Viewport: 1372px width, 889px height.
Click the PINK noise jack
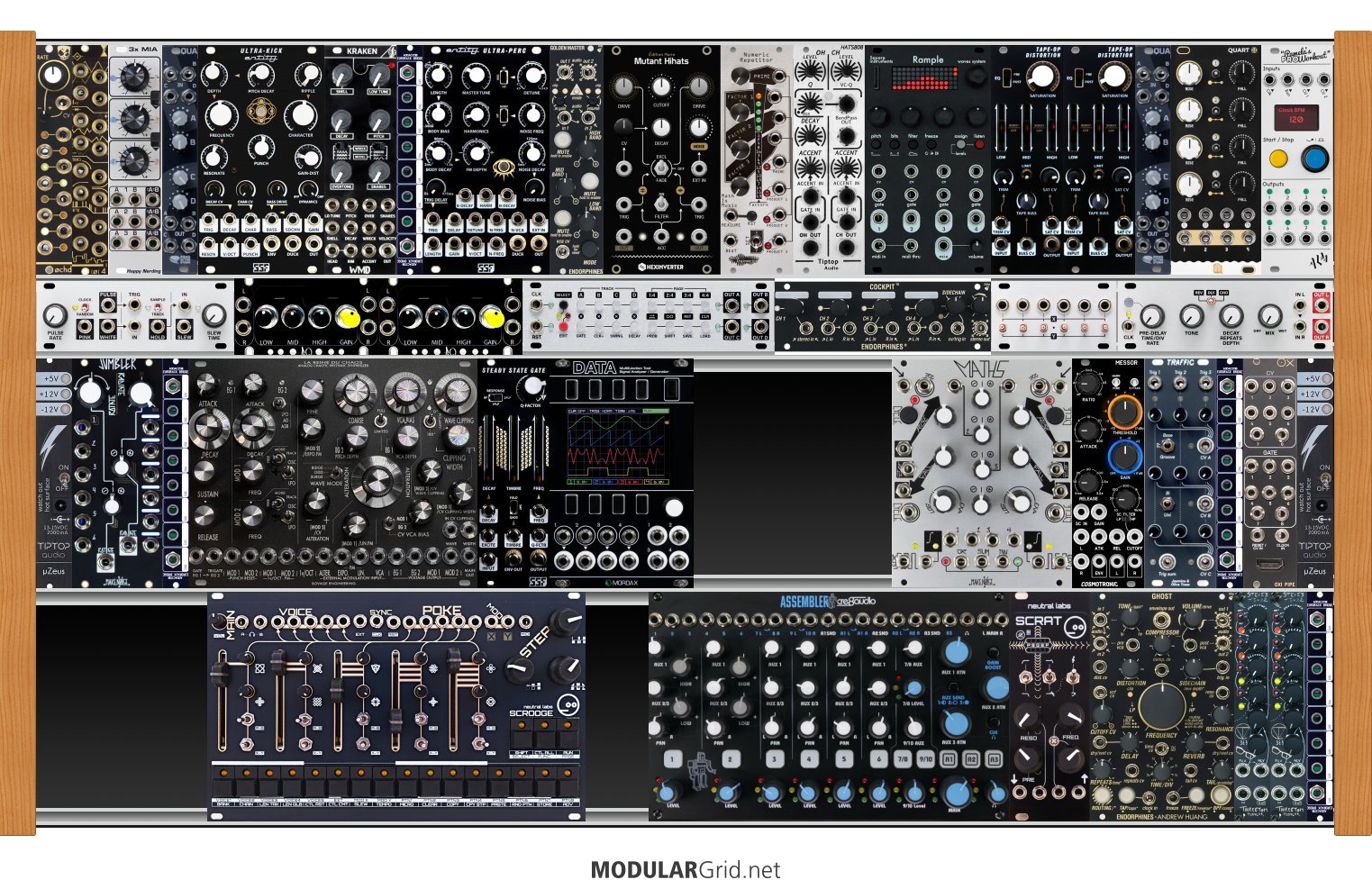click(x=85, y=328)
